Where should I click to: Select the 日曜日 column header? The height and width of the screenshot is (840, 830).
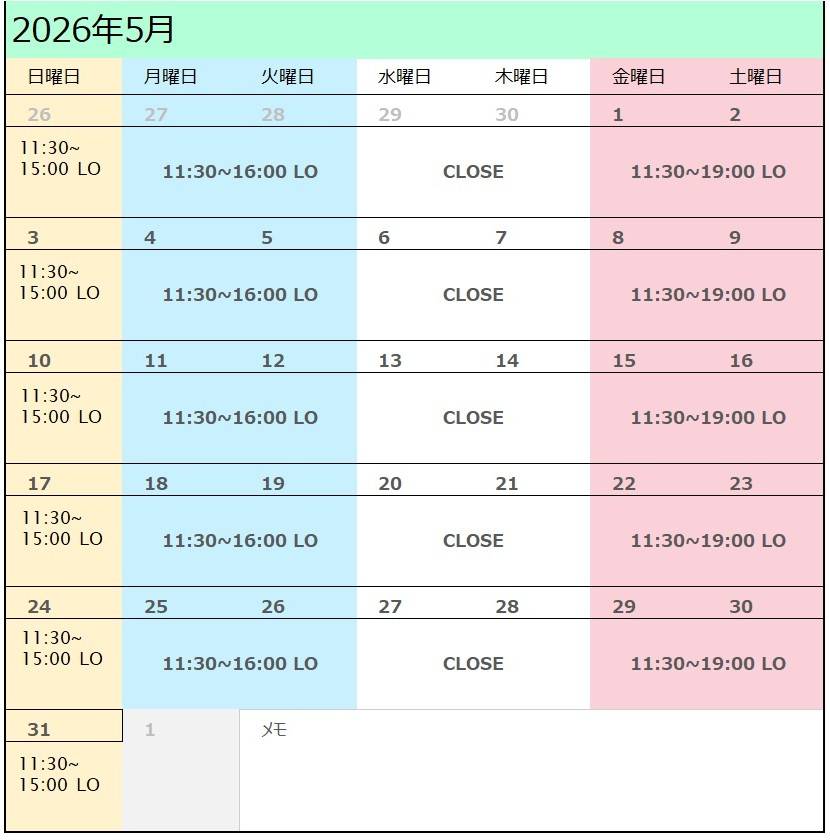click(54, 77)
